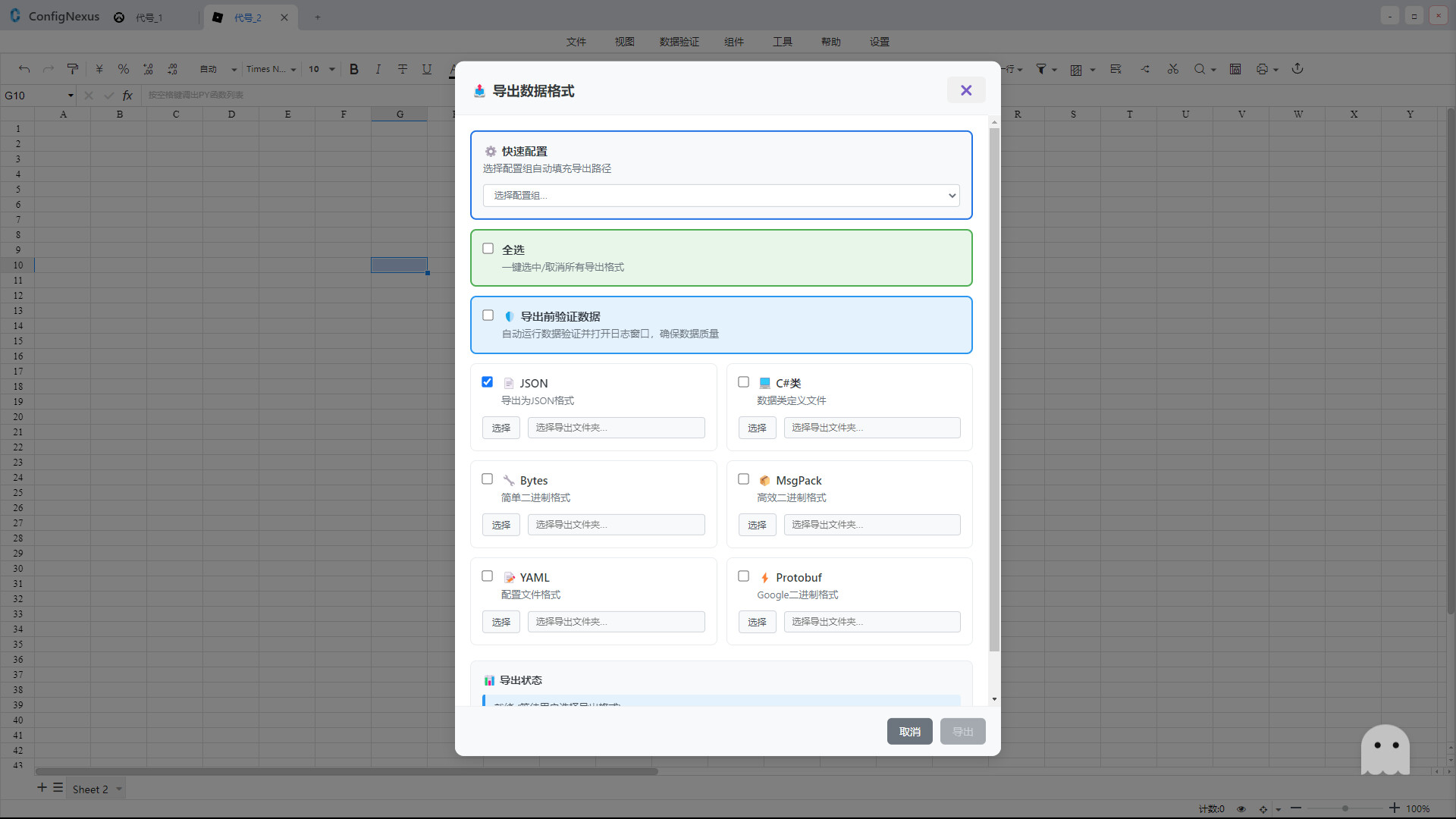Click the format painter icon
The image size is (1456, 819).
(x=73, y=69)
